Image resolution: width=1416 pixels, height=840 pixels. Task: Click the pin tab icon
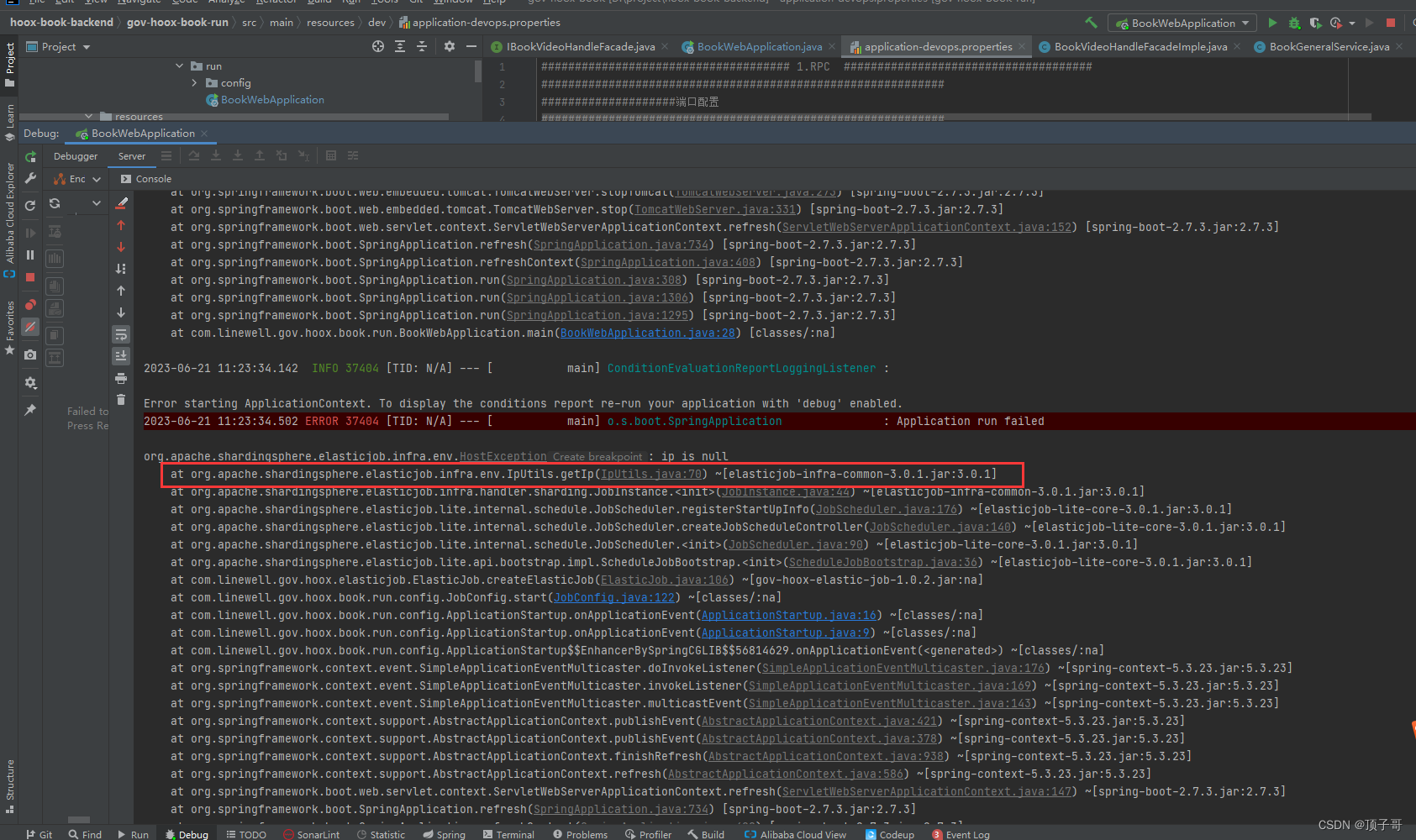(x=30, y=409)
